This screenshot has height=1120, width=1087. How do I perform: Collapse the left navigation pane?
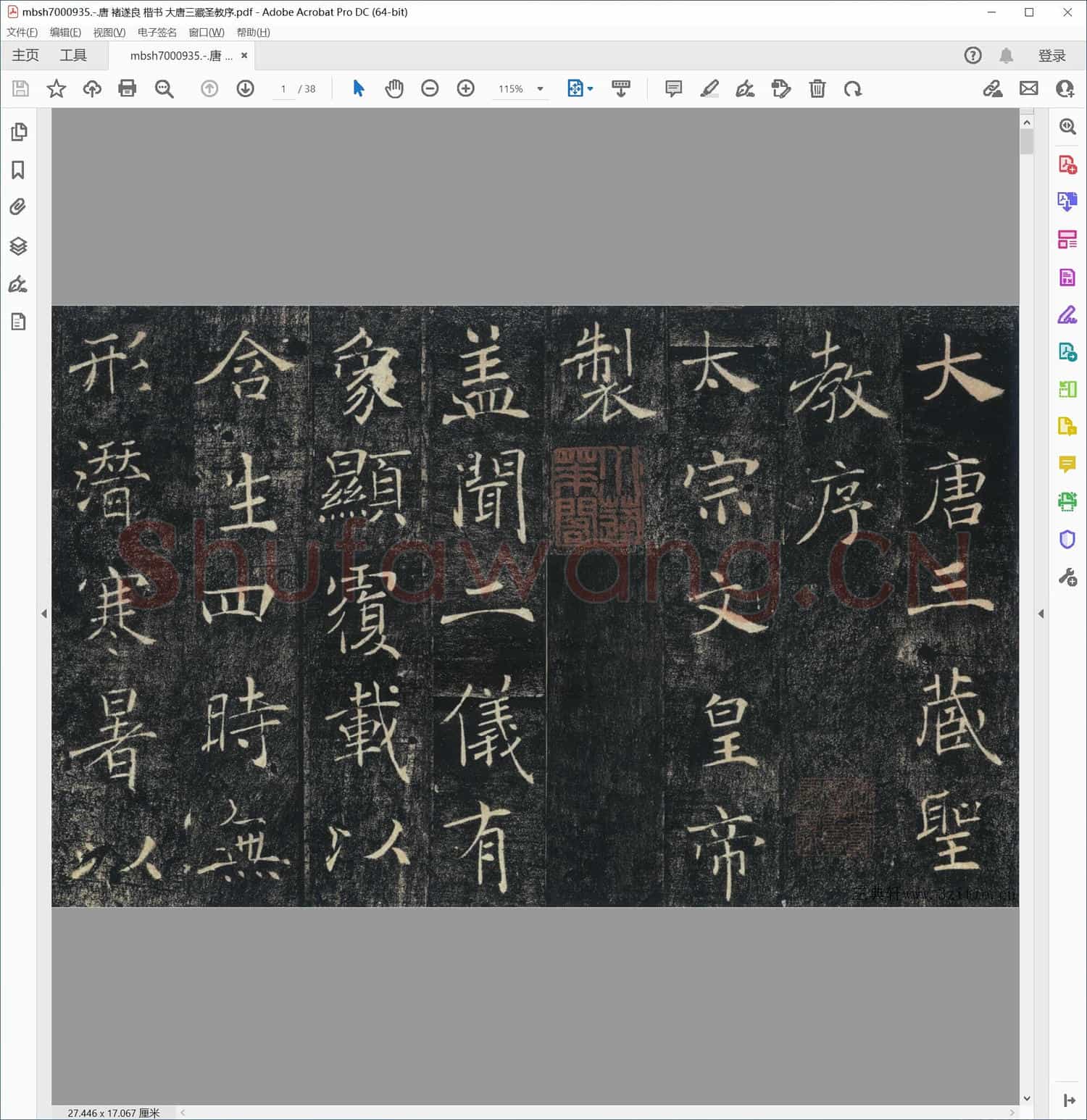[43, 614]
